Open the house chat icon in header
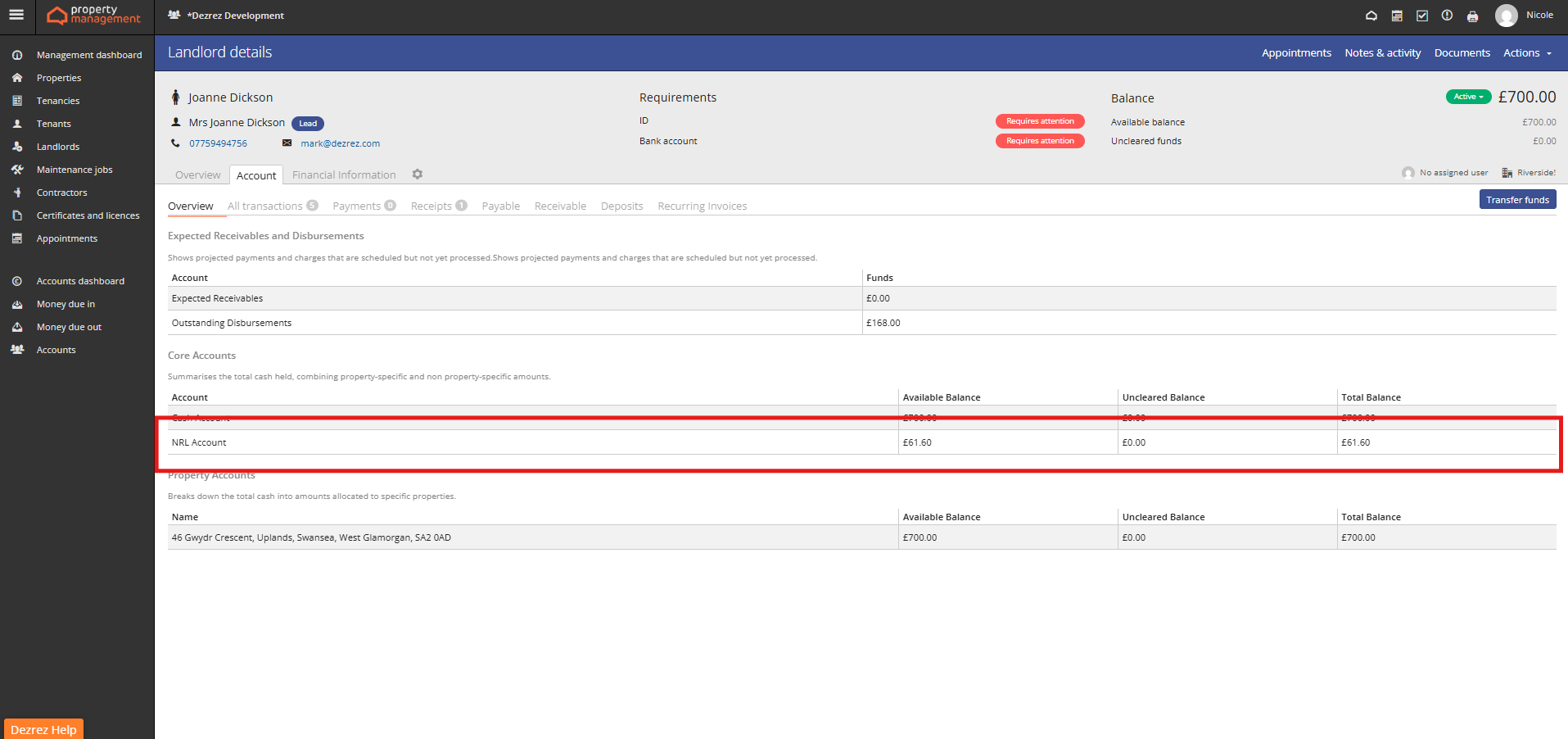Screen dimensions: 1568x739 click(x=1371, y=16)
